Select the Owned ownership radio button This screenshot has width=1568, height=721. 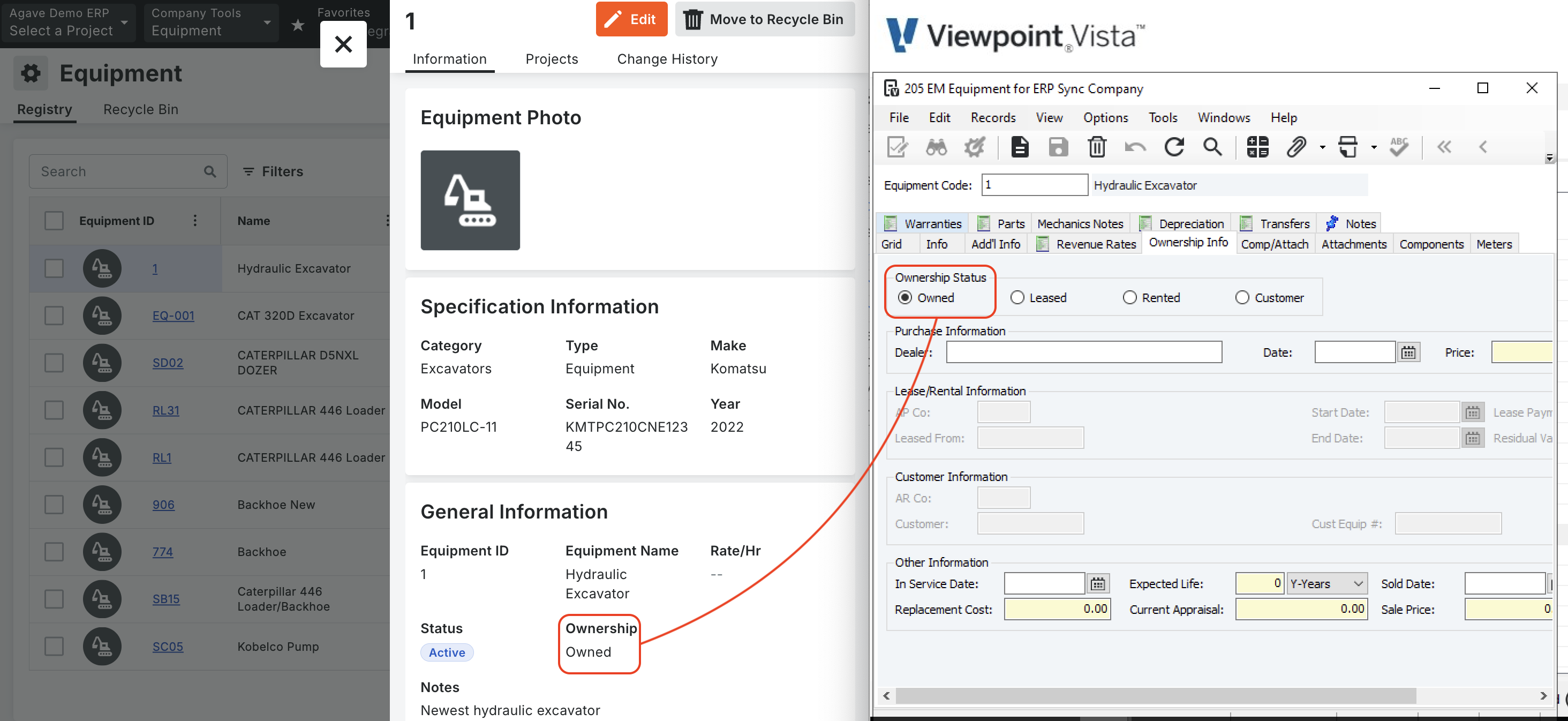pos(904,297)
